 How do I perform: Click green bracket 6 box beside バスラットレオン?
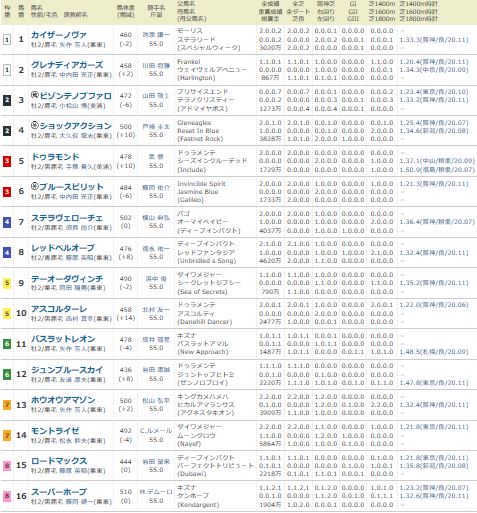coord(7,344)
